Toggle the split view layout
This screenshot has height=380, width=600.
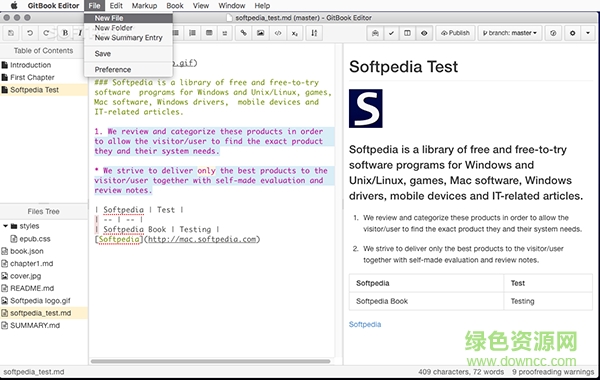[x=408, y=33]
